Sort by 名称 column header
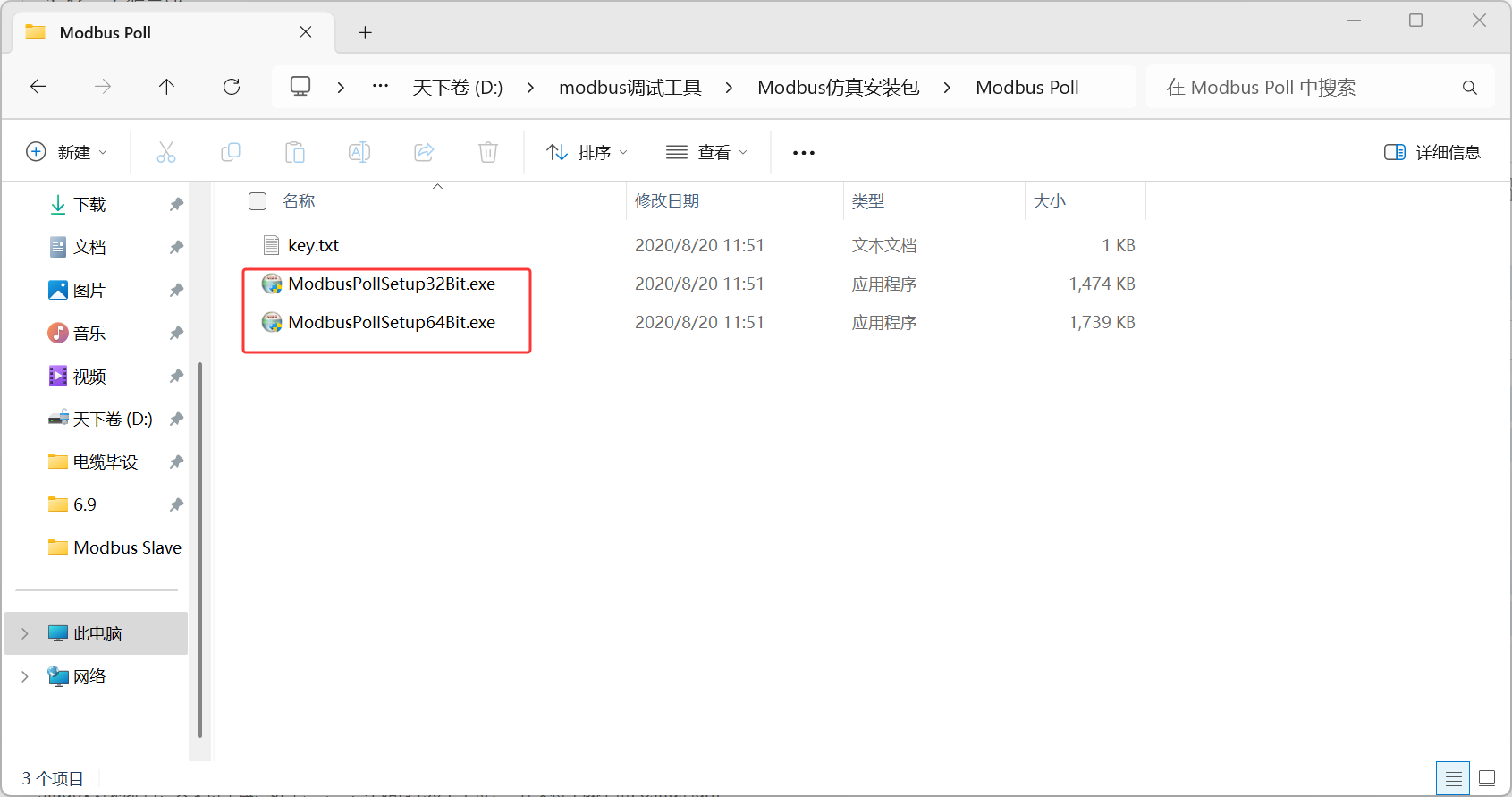This screenshot has width=1512, height=797. (299, 201)
